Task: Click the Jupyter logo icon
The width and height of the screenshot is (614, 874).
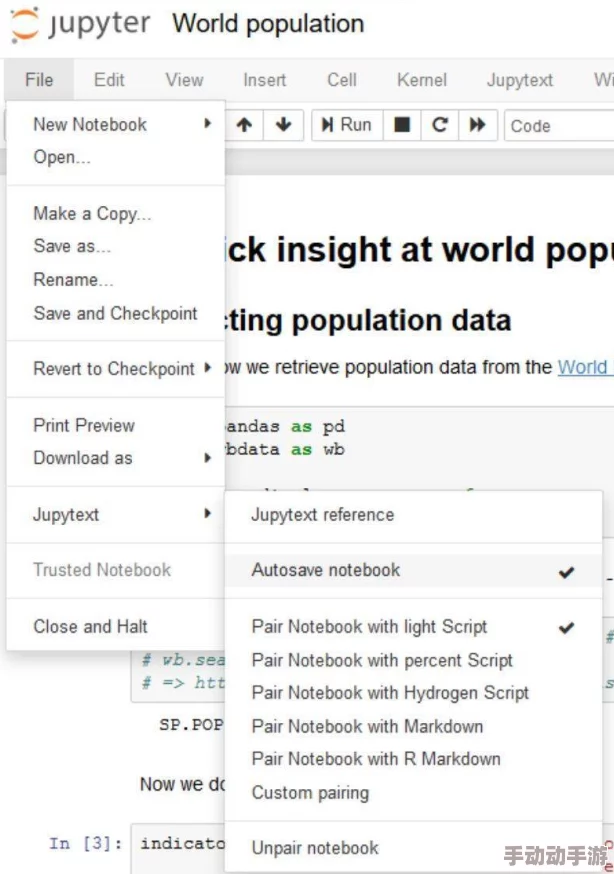Action: click(x=25, y=25)
